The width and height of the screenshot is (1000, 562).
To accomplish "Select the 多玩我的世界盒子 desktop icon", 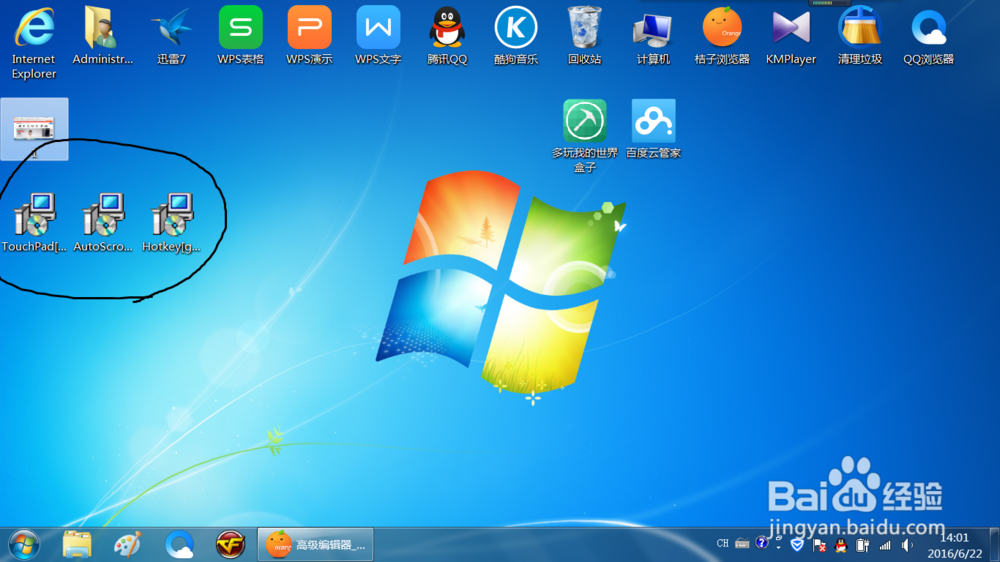I will [585, 136].
